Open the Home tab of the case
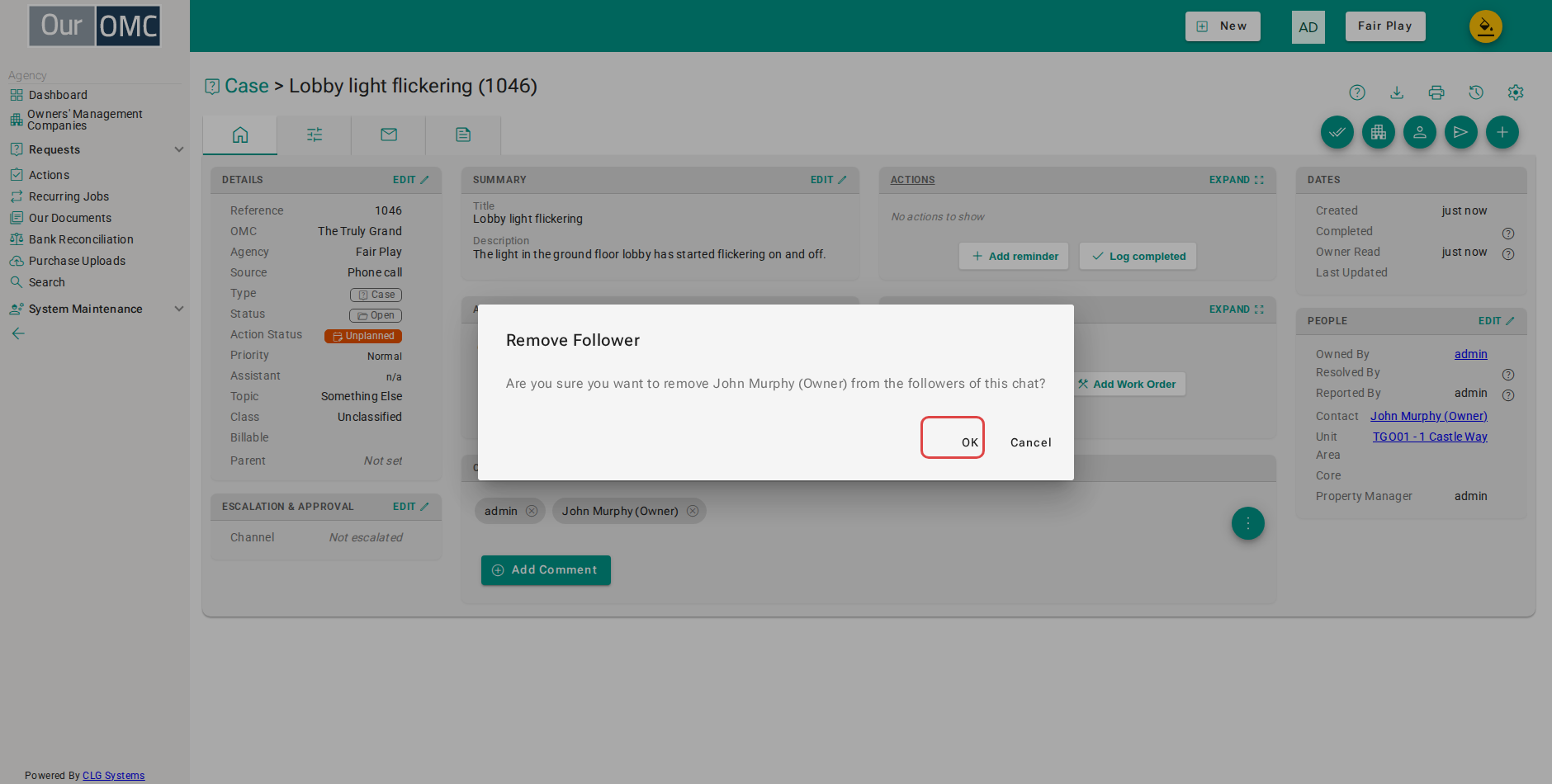Image resolution: width=1552 pixels, height=784 pixels. pos(240,135)
